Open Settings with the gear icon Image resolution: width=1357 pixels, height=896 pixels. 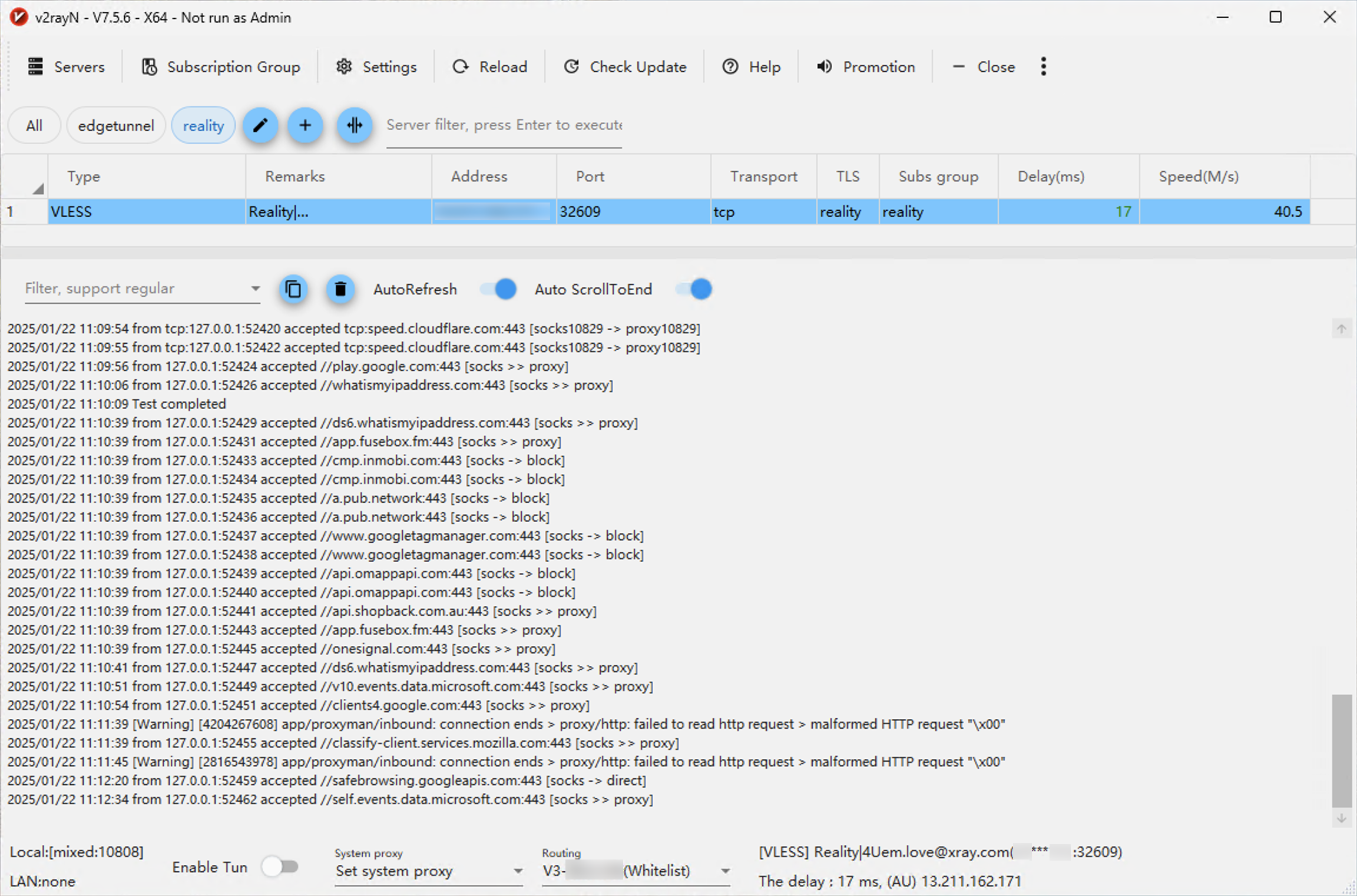[376, 67]
